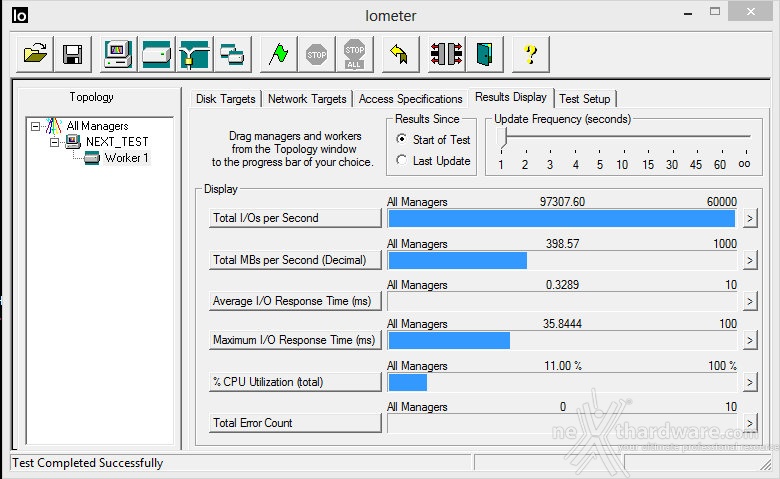Select NEXT_TEST manager computer icon
The image size is (780, 479).
pos(73,142)
